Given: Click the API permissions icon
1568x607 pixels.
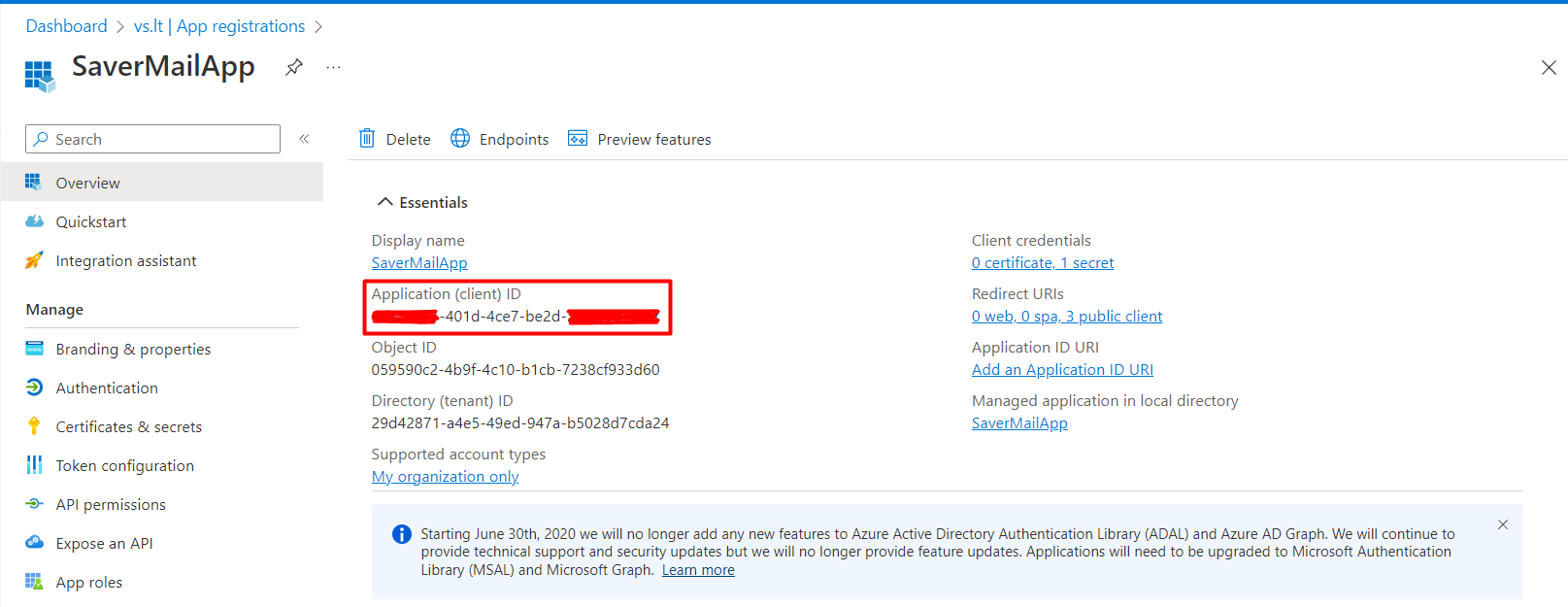Looking at the screenshot, I should point(34,504).
